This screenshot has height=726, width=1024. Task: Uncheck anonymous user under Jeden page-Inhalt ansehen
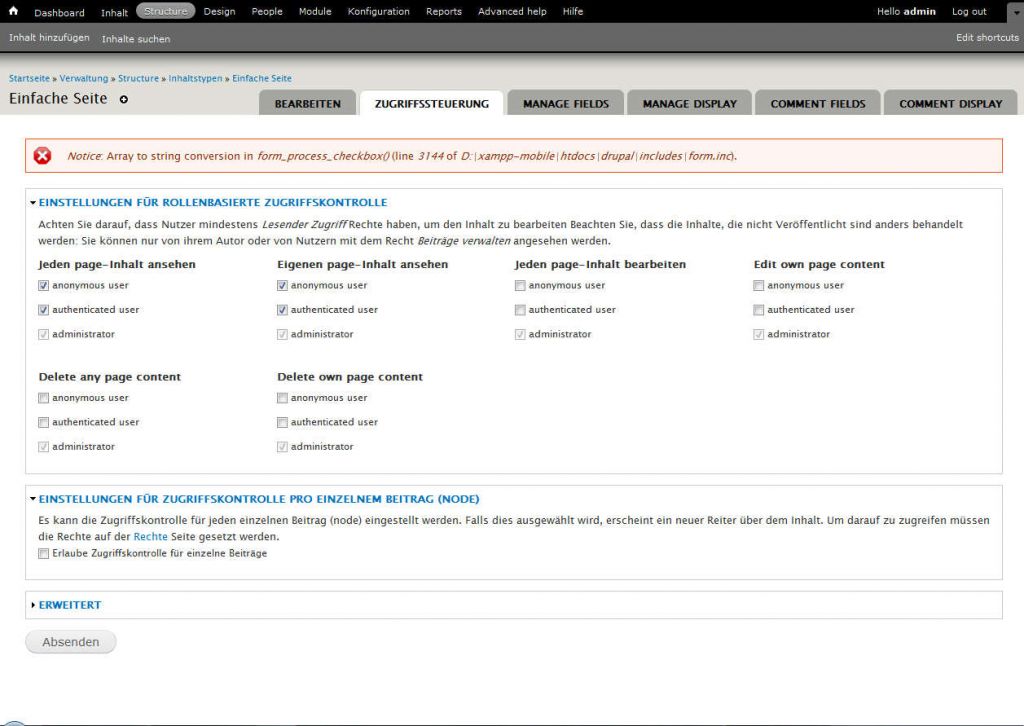click(44, 286)
